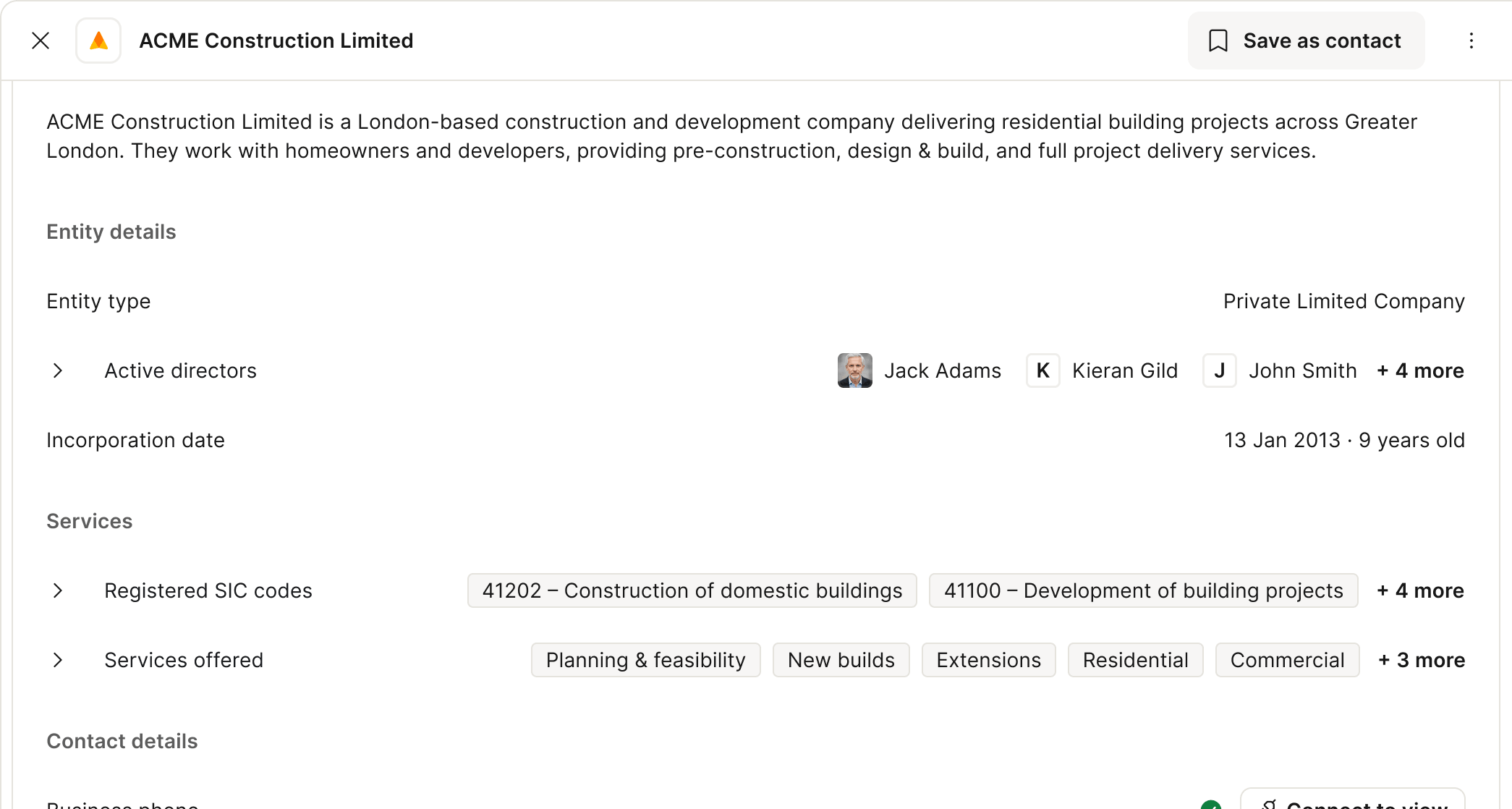Show 4 more registered SIC codes
1512x809 pixels.
1420,590
